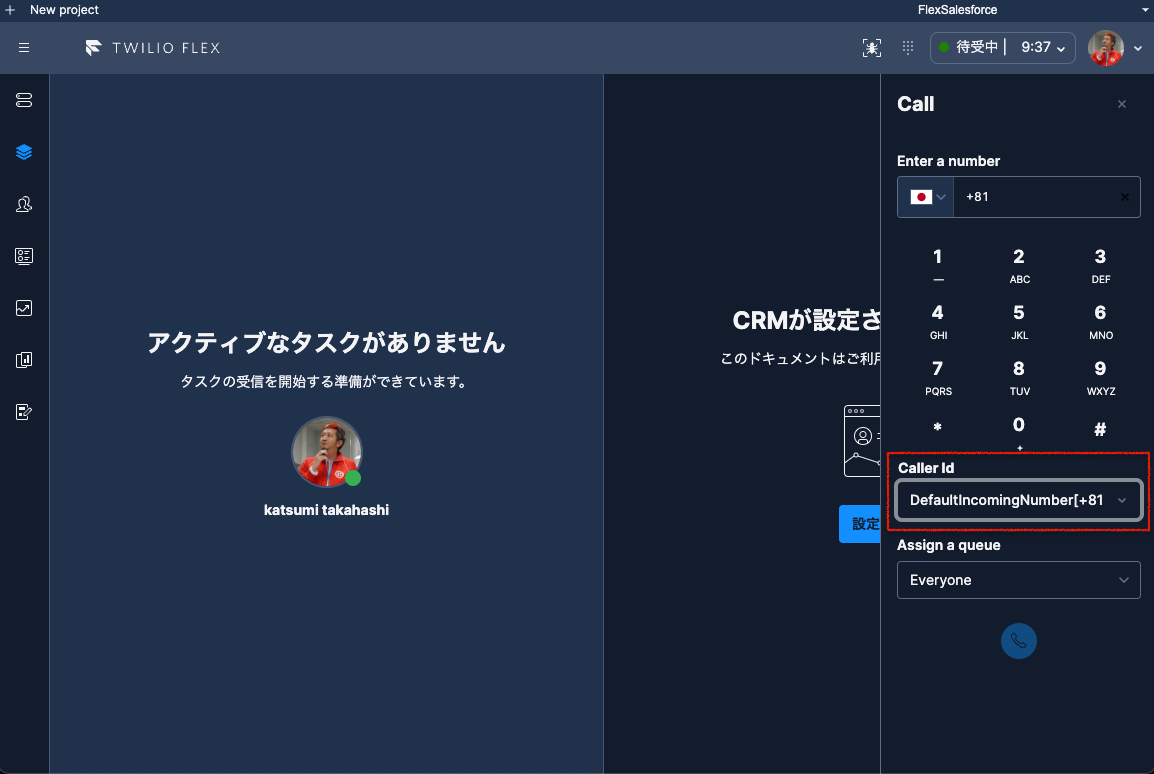Open the 待受中 agent status dropdown
The image size is (1154, 774).
[x=1002, y=47]
